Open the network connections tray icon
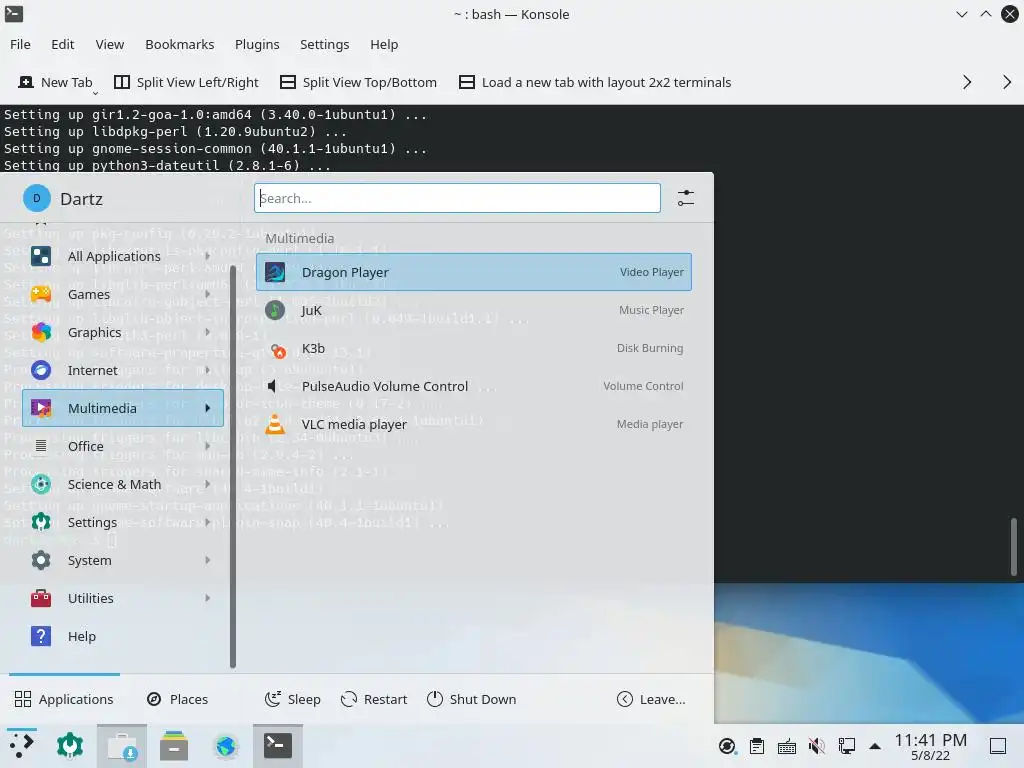The image size is (1024, 768). coord(846,746)
